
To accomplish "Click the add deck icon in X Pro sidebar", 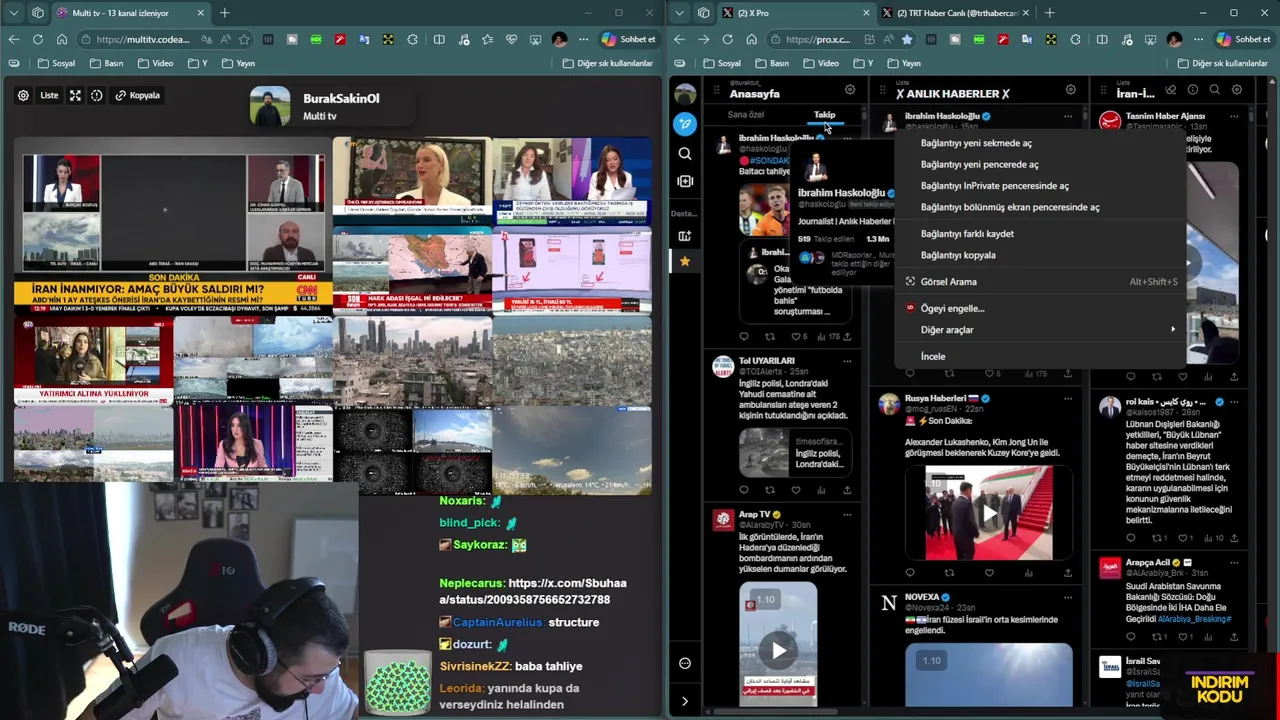I will (685, 236).
